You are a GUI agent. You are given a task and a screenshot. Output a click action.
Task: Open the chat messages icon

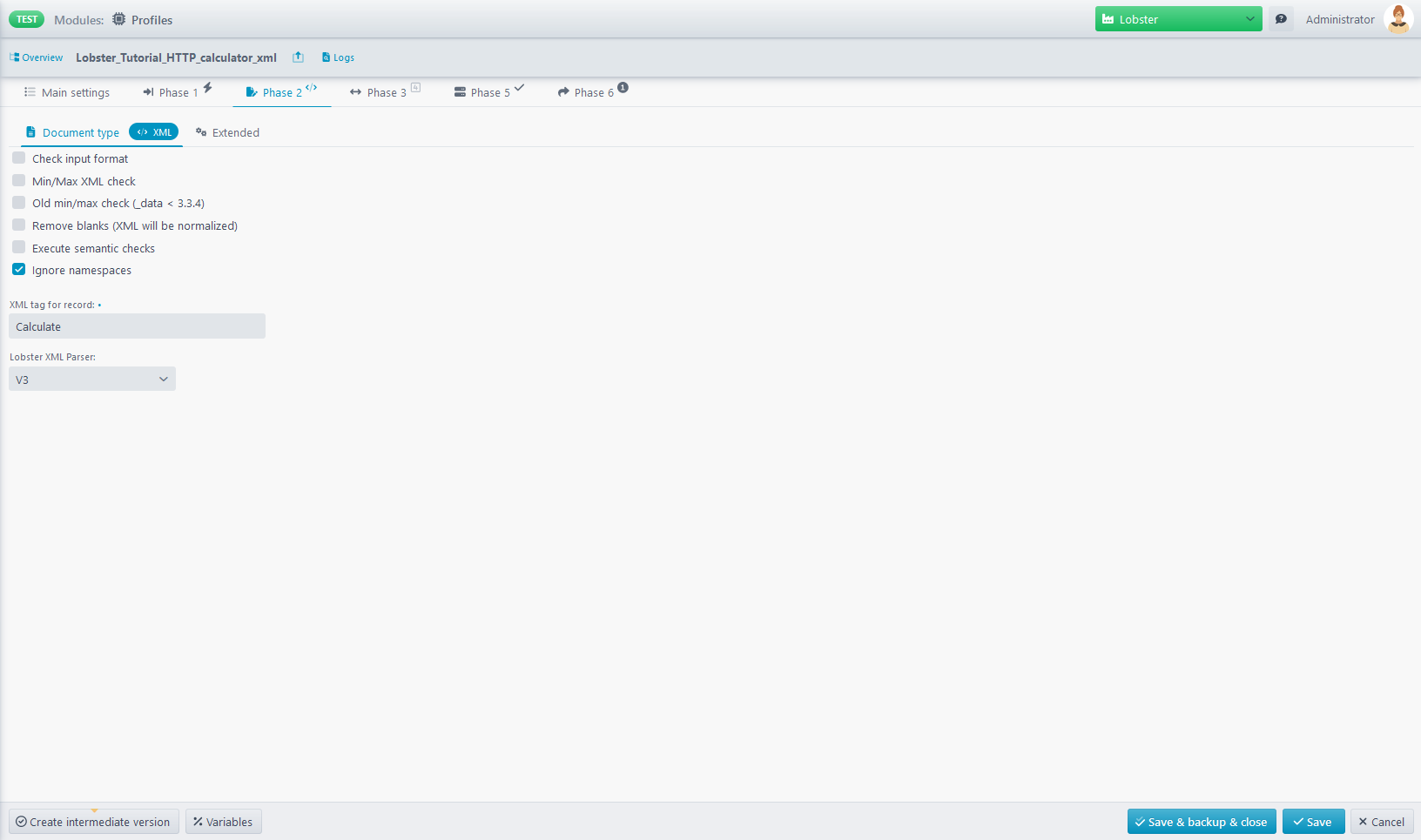(x=1281, y=19)
